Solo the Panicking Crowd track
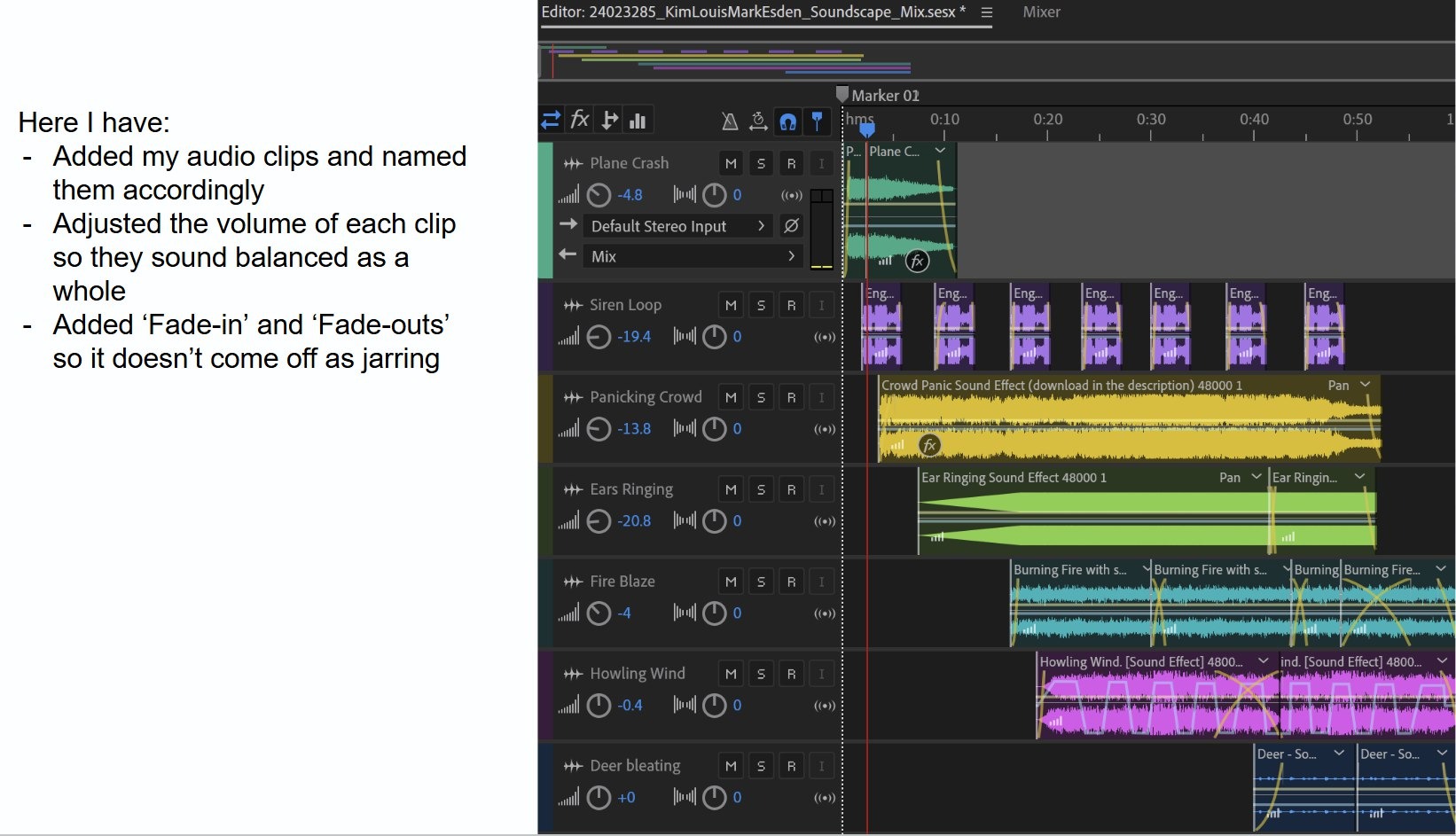The width and height of the screenshot is (1456, 836). (761, 397)
